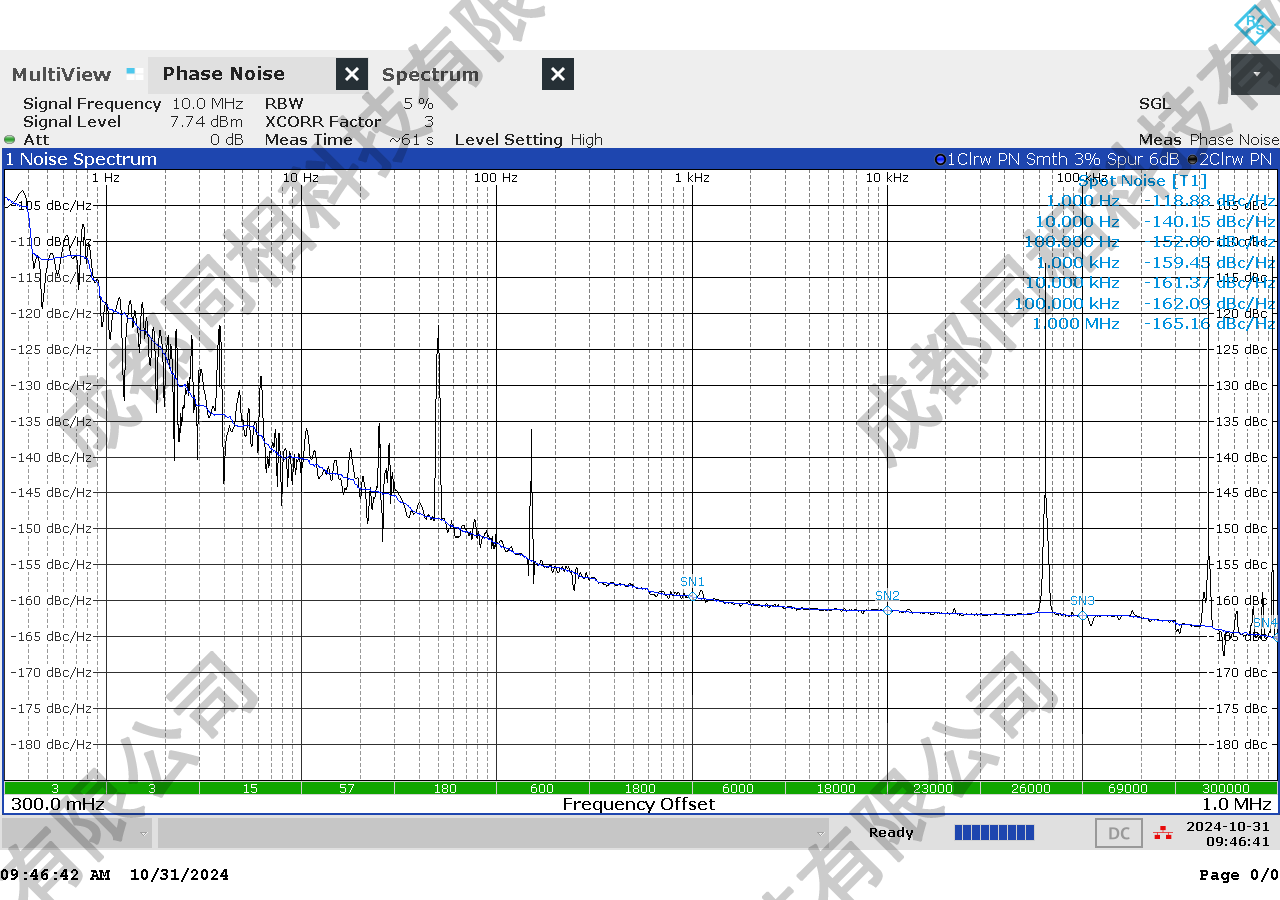Click the green Att status indicator
Image resolution: width=1280 pixels, height=900 pixels.
pos(10,140)
